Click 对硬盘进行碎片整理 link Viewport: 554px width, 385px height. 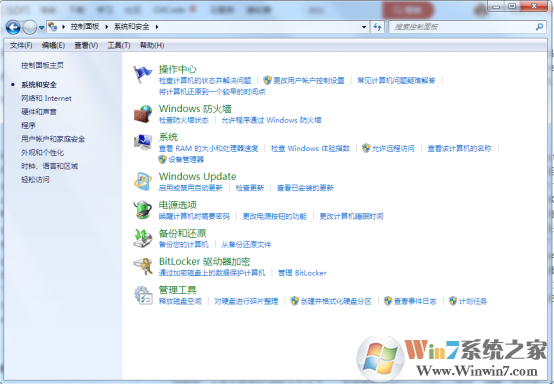click(x=246, y=301)
